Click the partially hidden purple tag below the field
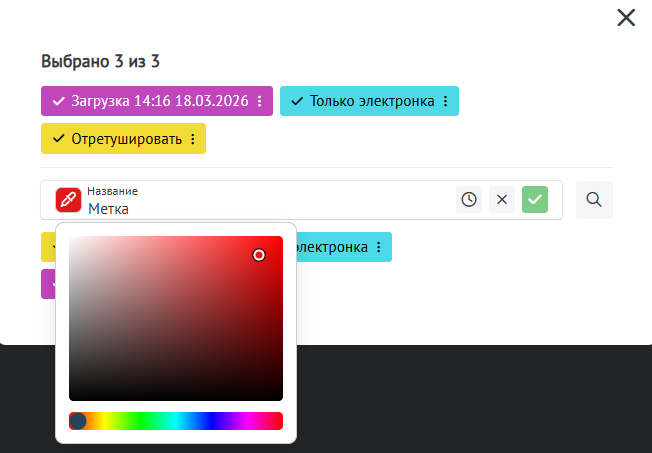This screenshot has height=453, width=652. tap(47, 284)
